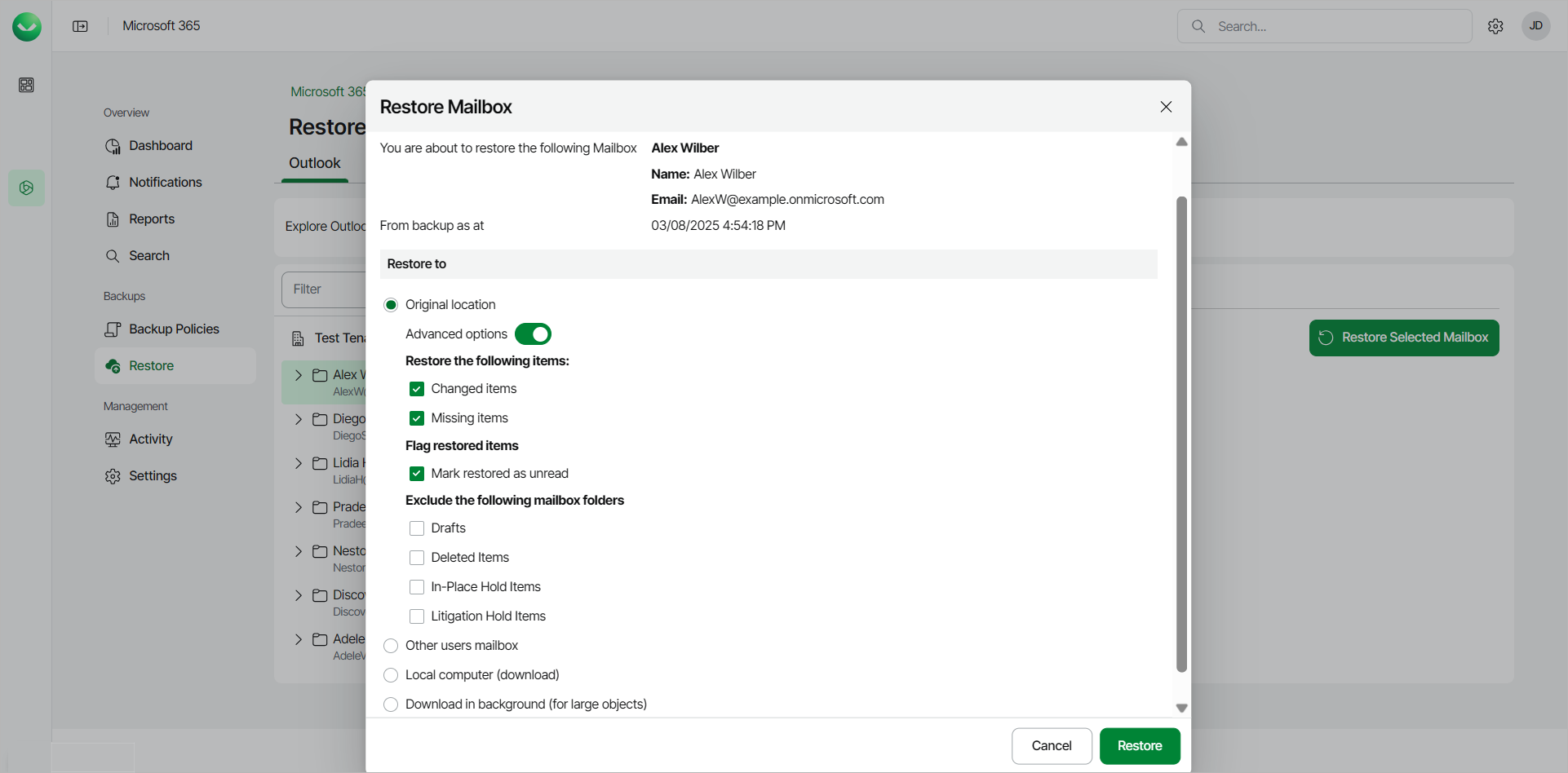Click the Dashboard icon in sidebar

(x=113, y=146)
